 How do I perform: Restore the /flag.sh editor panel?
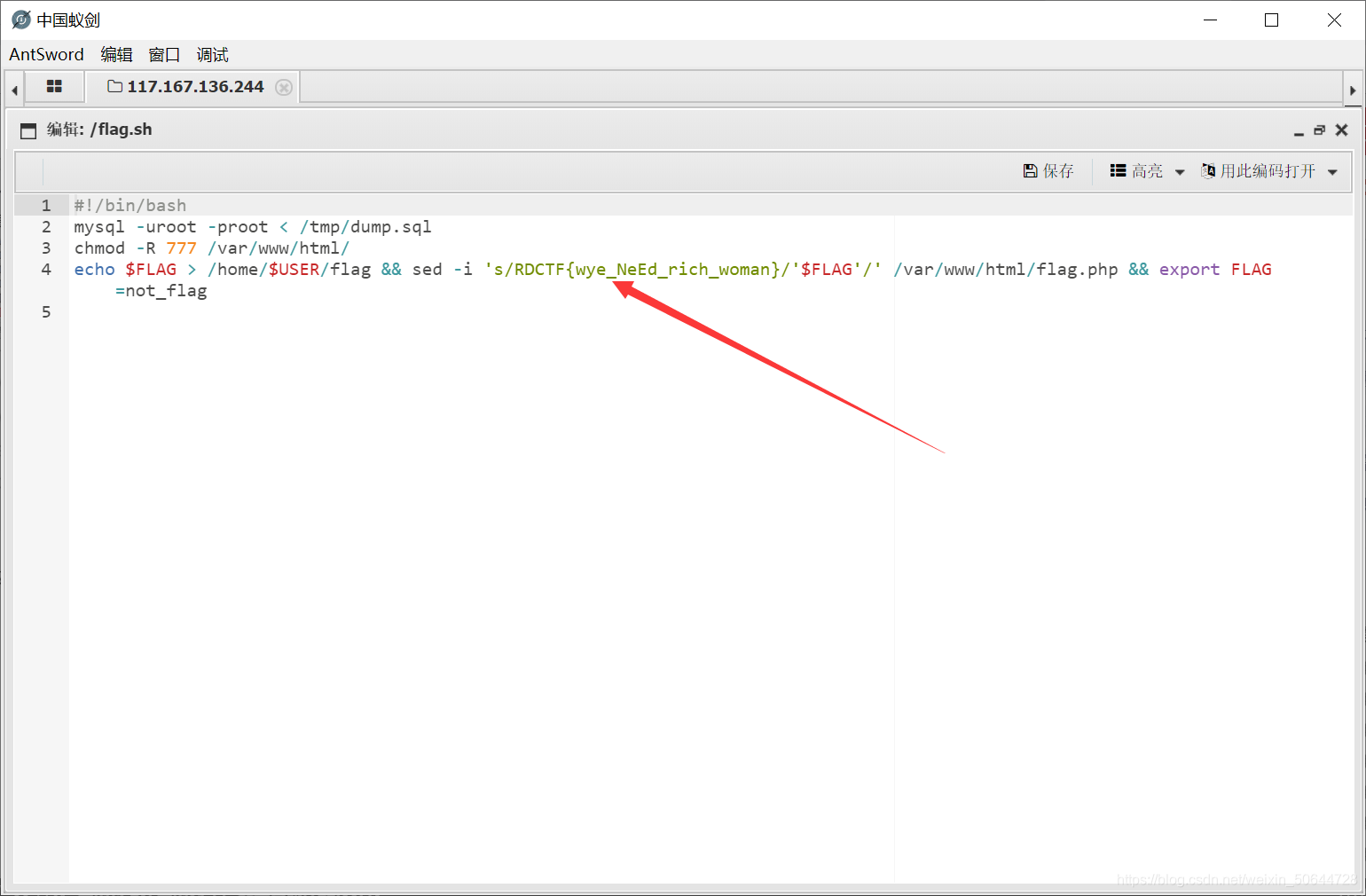(x=1320, y=130)
